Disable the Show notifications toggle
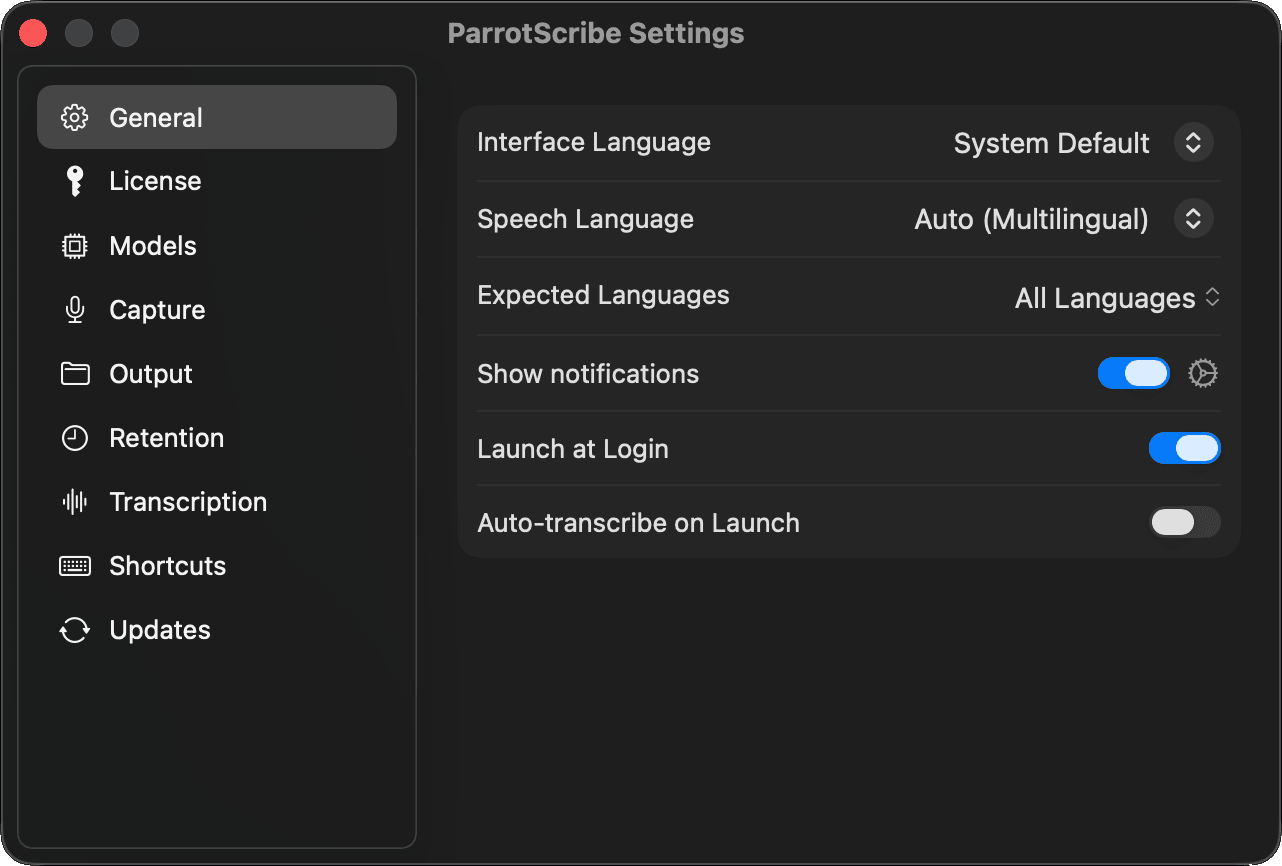This screenshot has height=866, width=1282. pyautogui.click(x=1133, y=374)
